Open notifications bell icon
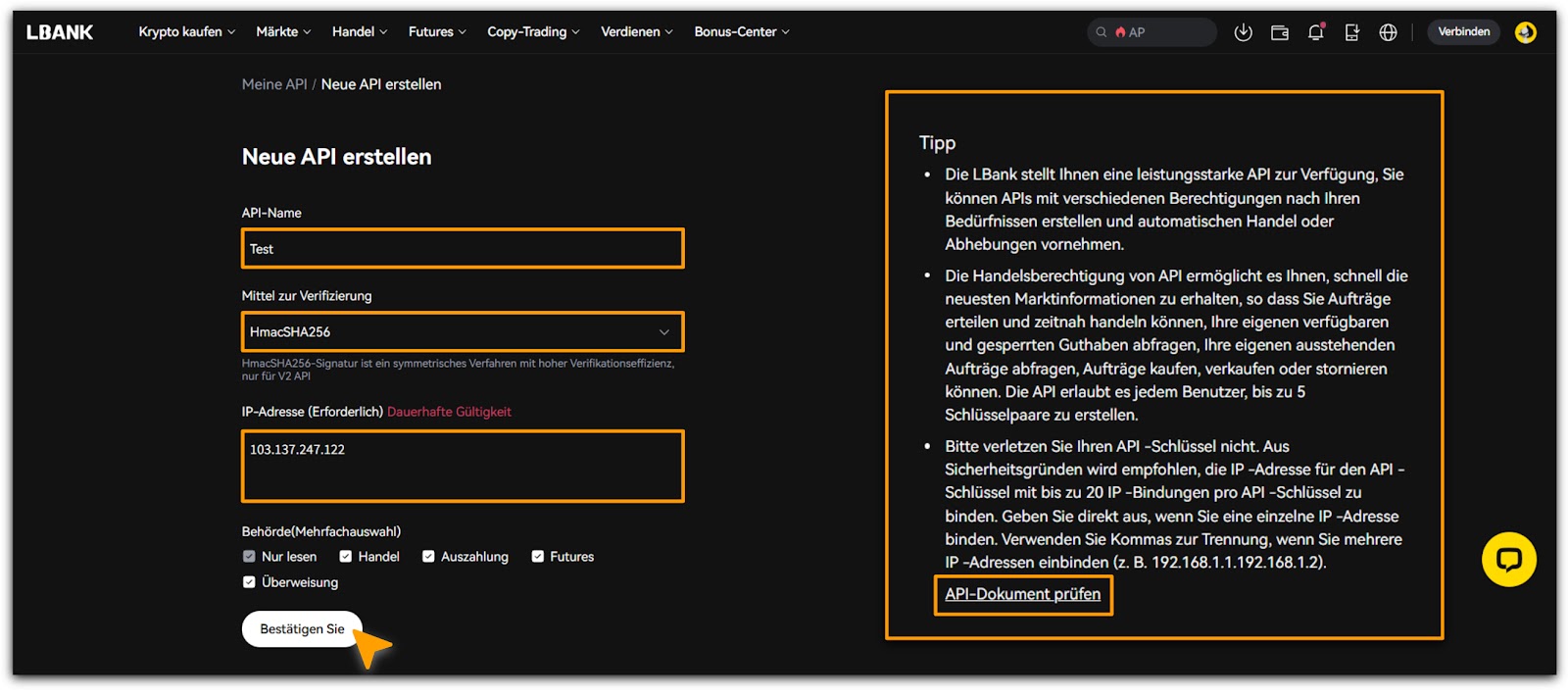The width and height of the screenshot is (1568, 697). click(x=1315, y=32)
